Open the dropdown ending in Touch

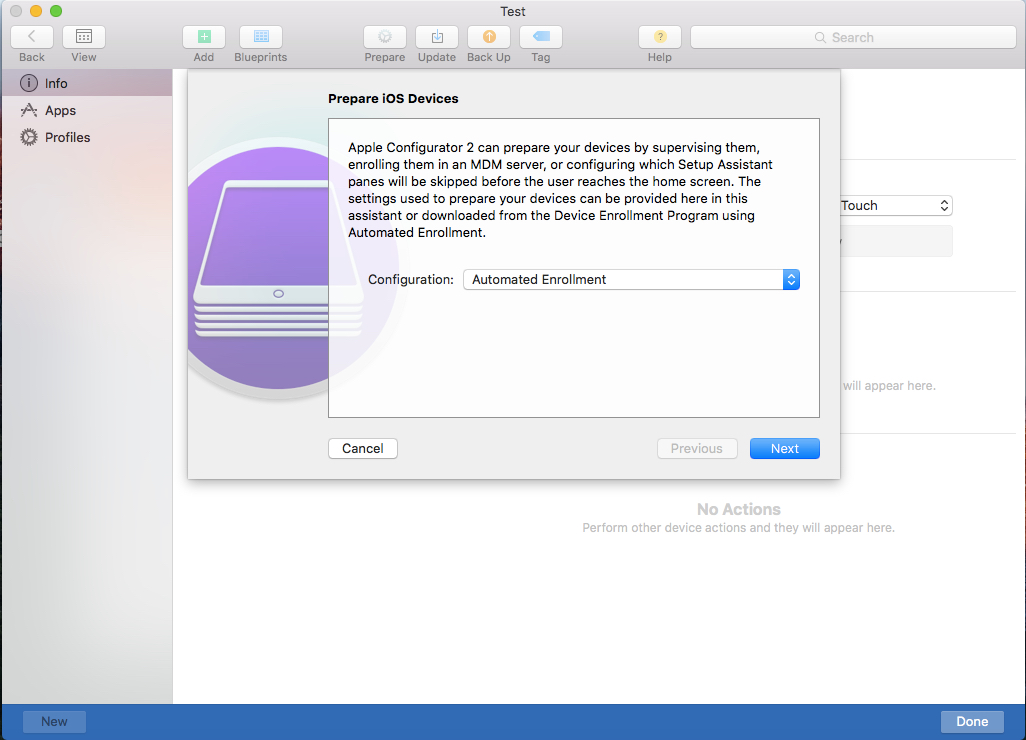pos(895,206)
